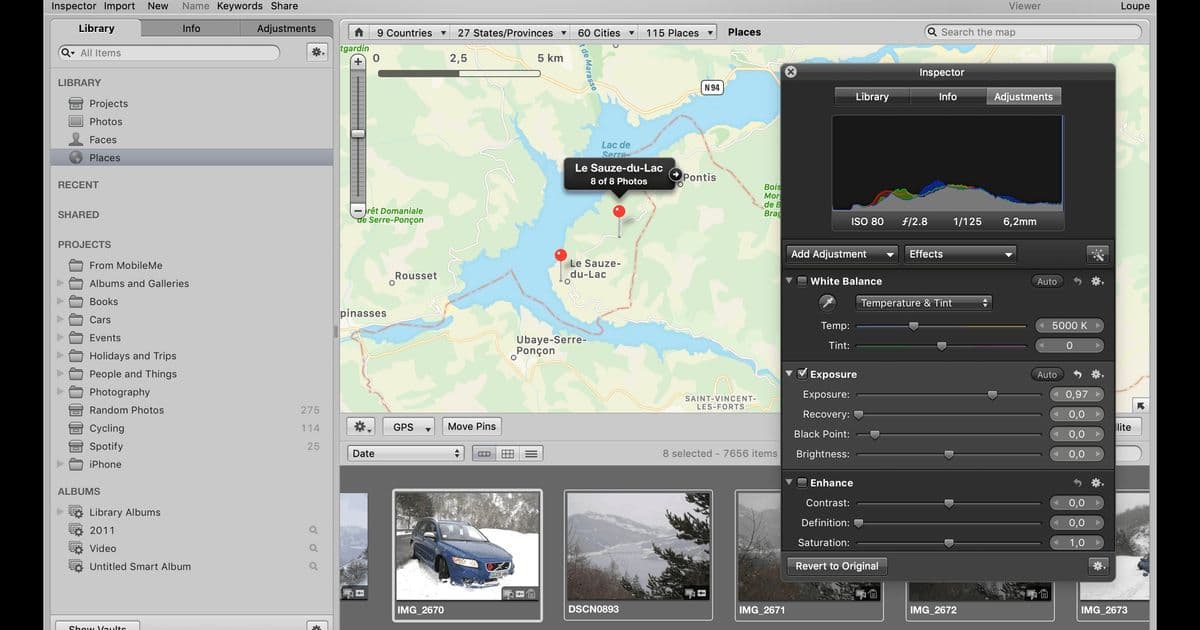1200x630 pixels.
Task: Toggle the Enhance adjustment checkbox
Action: 802,482
